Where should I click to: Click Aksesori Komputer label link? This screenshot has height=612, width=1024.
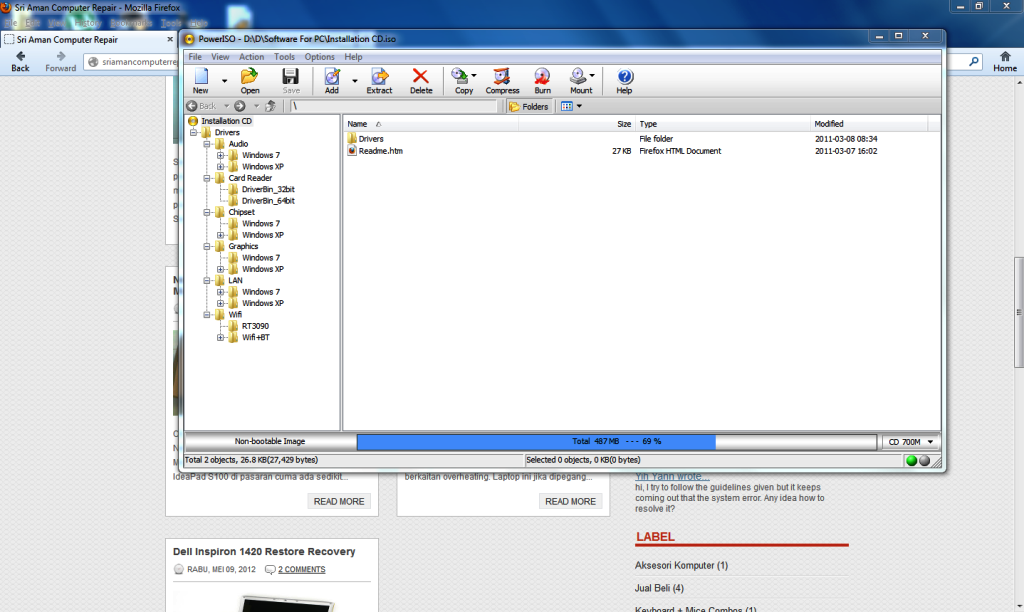pos(681,566)
